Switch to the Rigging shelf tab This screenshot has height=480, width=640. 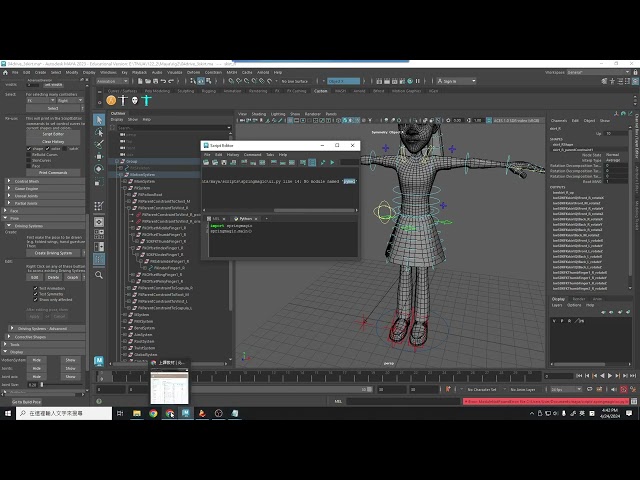(x=209, y=91)
